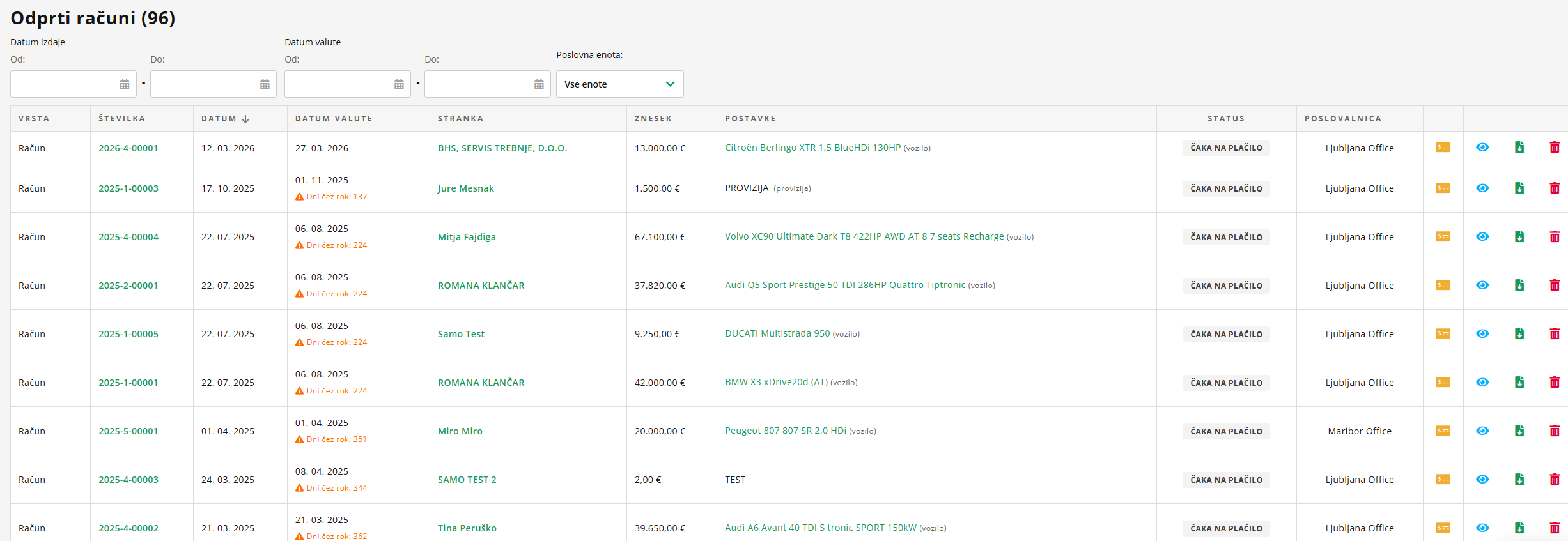Sort table by Datum column arrow
Screen dimensions: 1568x541
pos(245,119)
